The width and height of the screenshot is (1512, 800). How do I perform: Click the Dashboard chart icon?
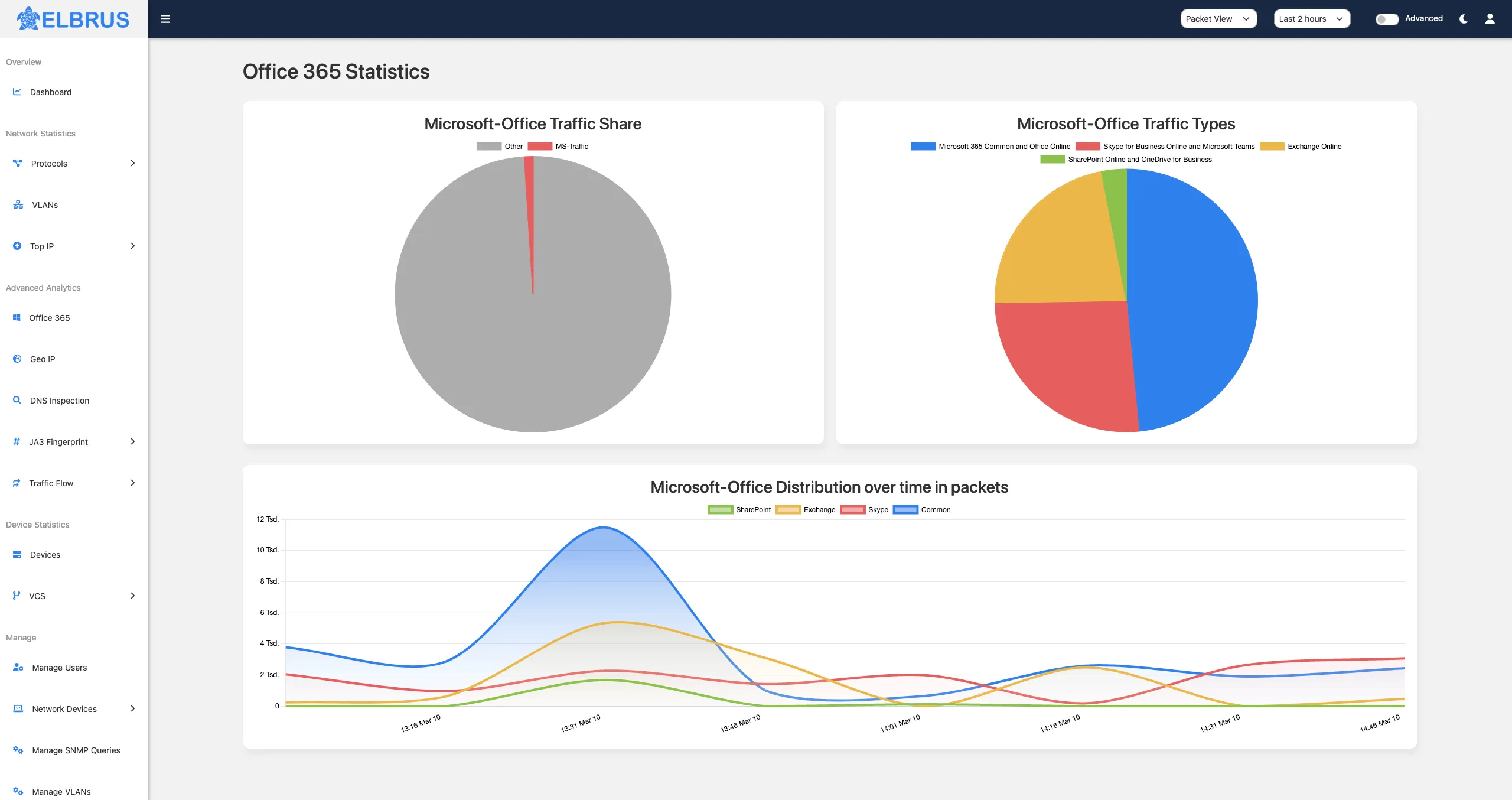(x=17, y=92)
